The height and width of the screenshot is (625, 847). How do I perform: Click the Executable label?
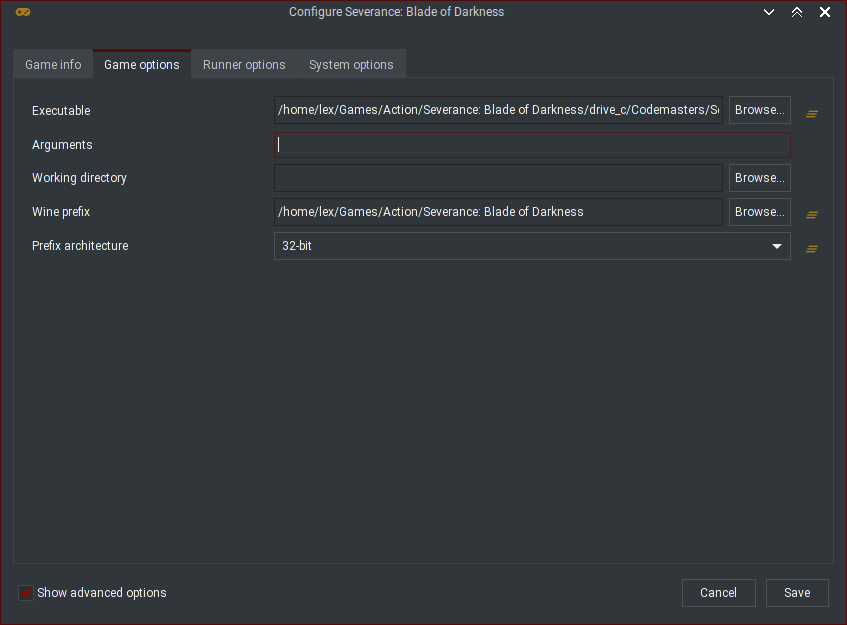click(61, 111)
